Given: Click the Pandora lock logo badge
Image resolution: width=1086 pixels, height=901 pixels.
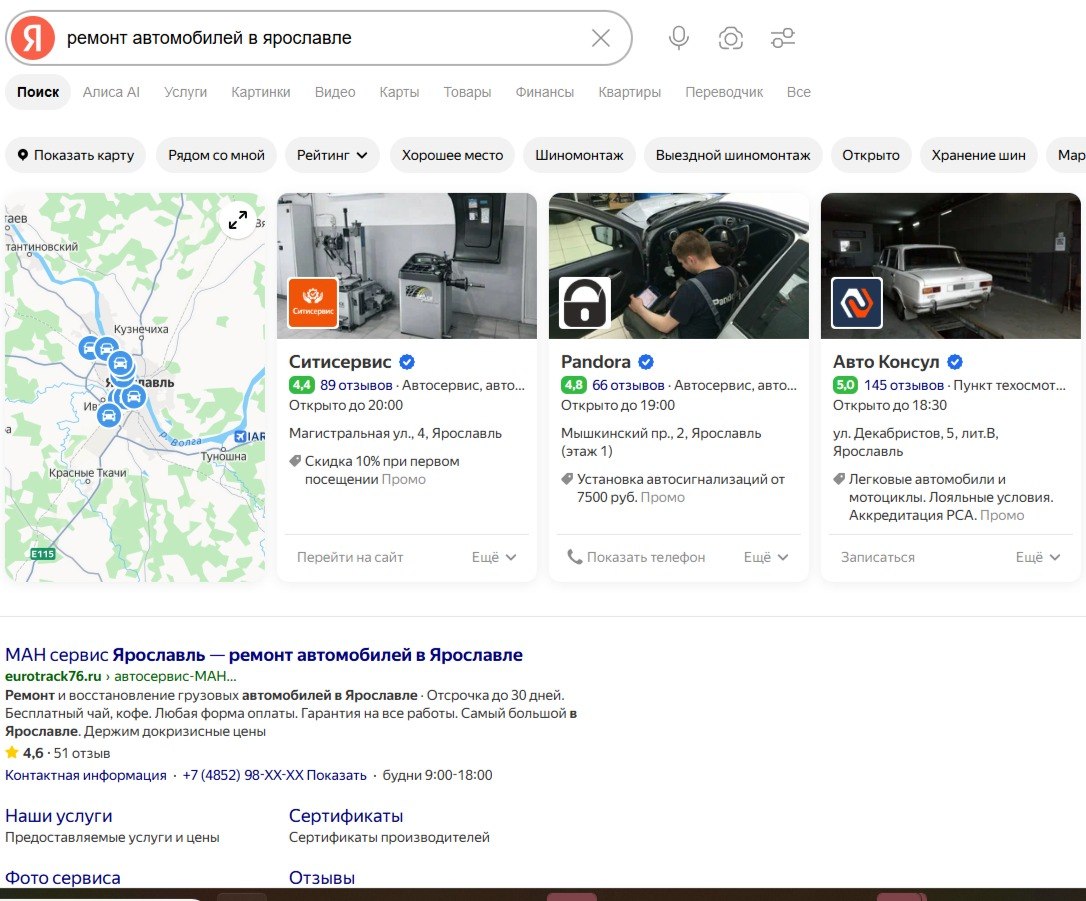Looking at the screenshot, I should click(x=585, y=303).
